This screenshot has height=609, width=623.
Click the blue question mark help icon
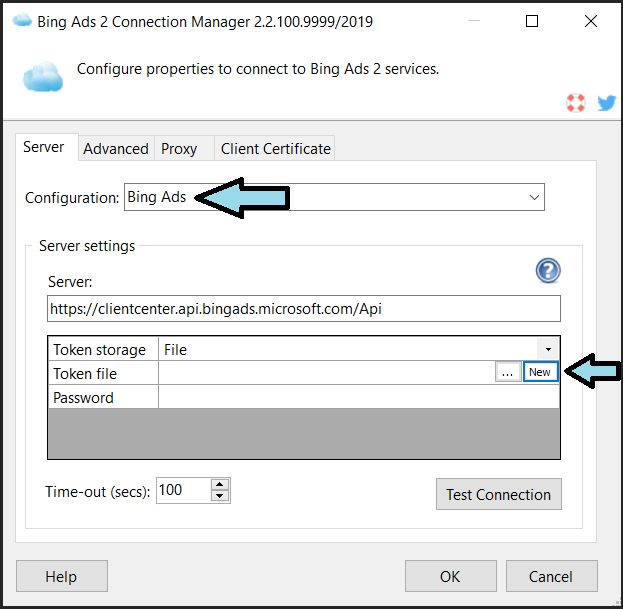click(548, 271)
